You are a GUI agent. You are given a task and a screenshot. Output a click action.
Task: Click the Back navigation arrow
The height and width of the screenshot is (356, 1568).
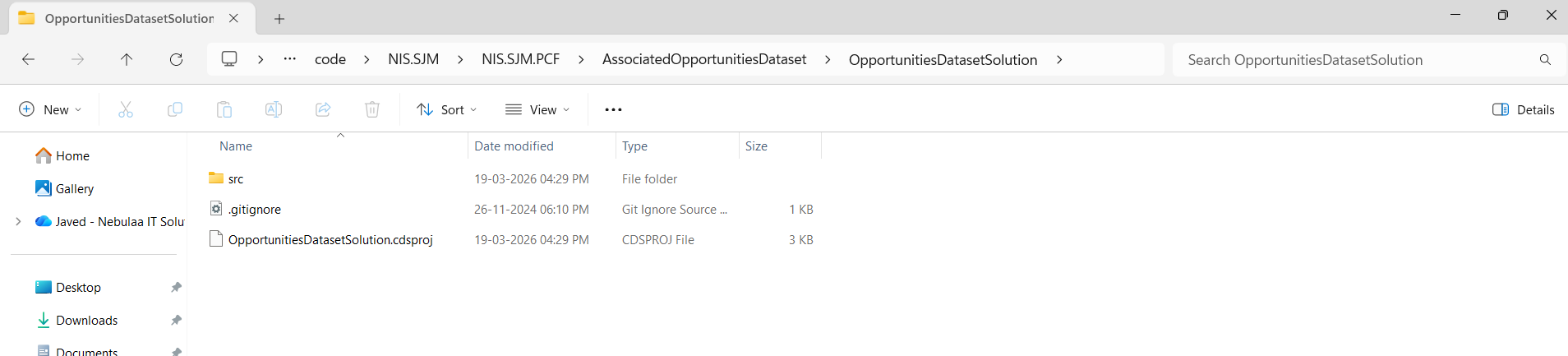click(x=28, y=59)
